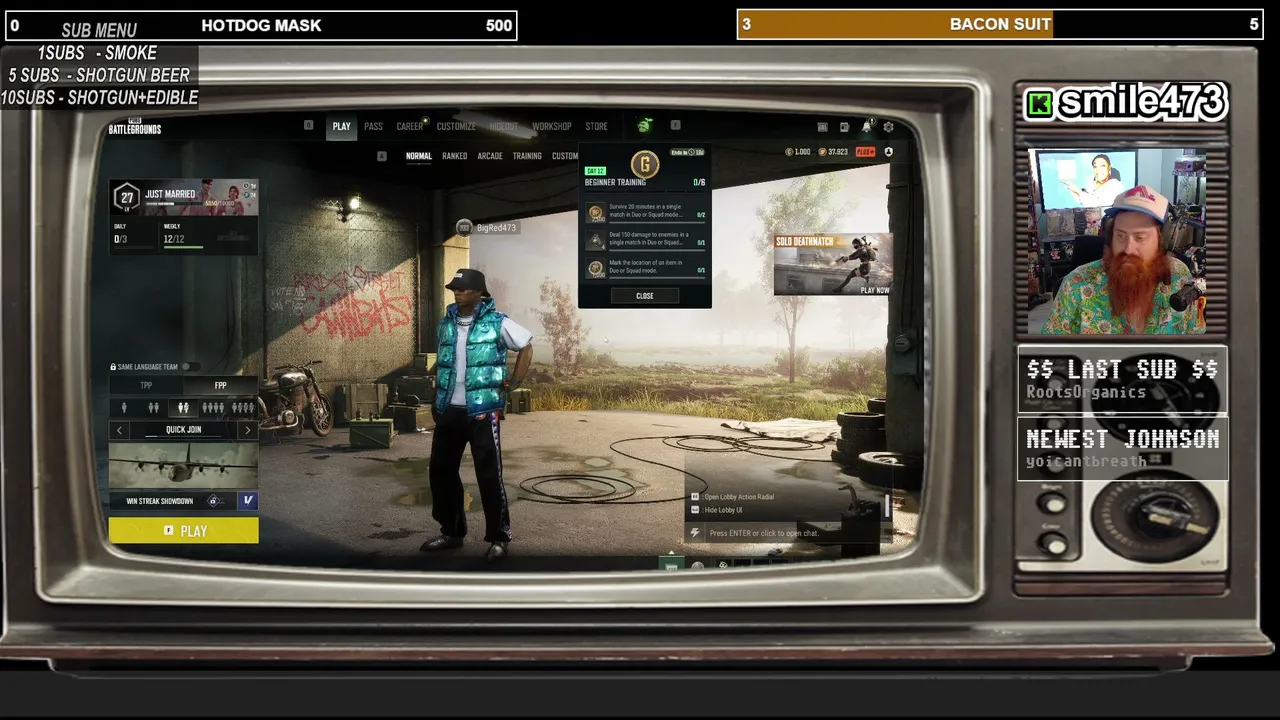Click the PUBG Battlegrounds logo

pyautogui.click(x=135, y=127)
